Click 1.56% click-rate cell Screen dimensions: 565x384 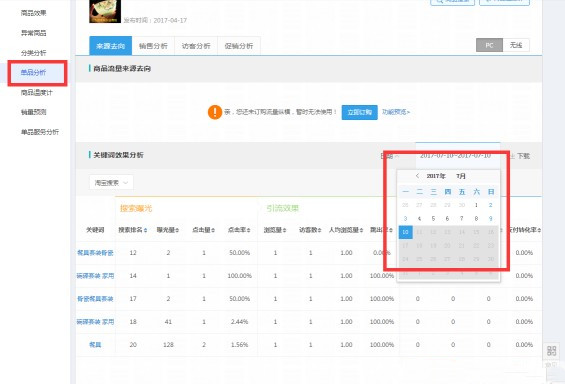(x=239, y=345)
